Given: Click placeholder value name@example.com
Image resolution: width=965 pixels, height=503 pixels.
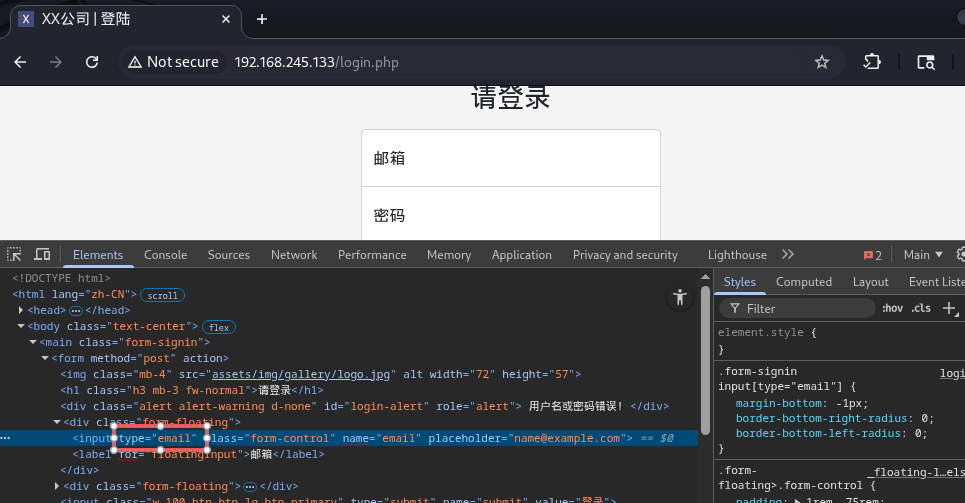Looking at the screenshot, I should click(567, 438).
